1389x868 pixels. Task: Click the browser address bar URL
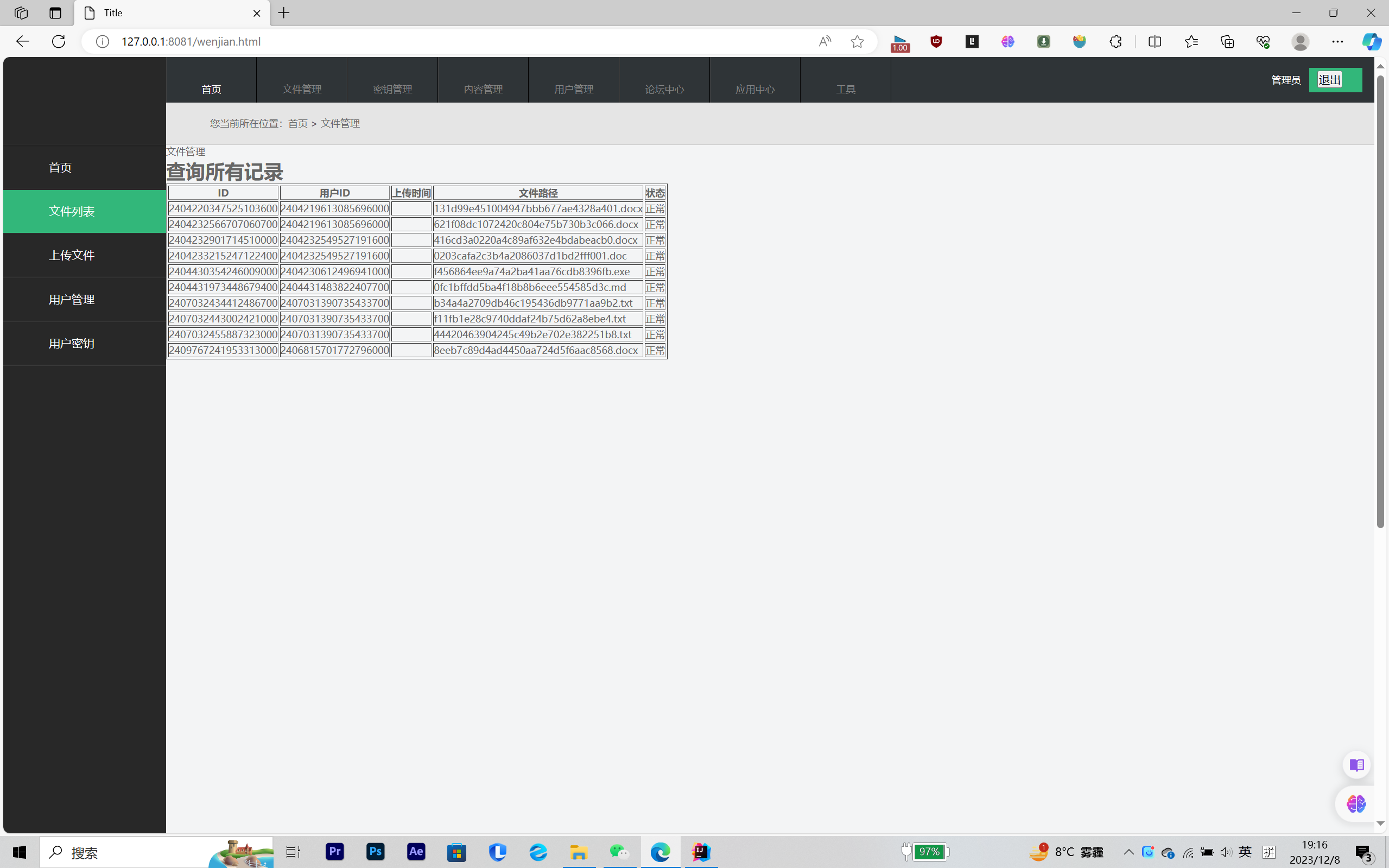click(x=191, y=41)
